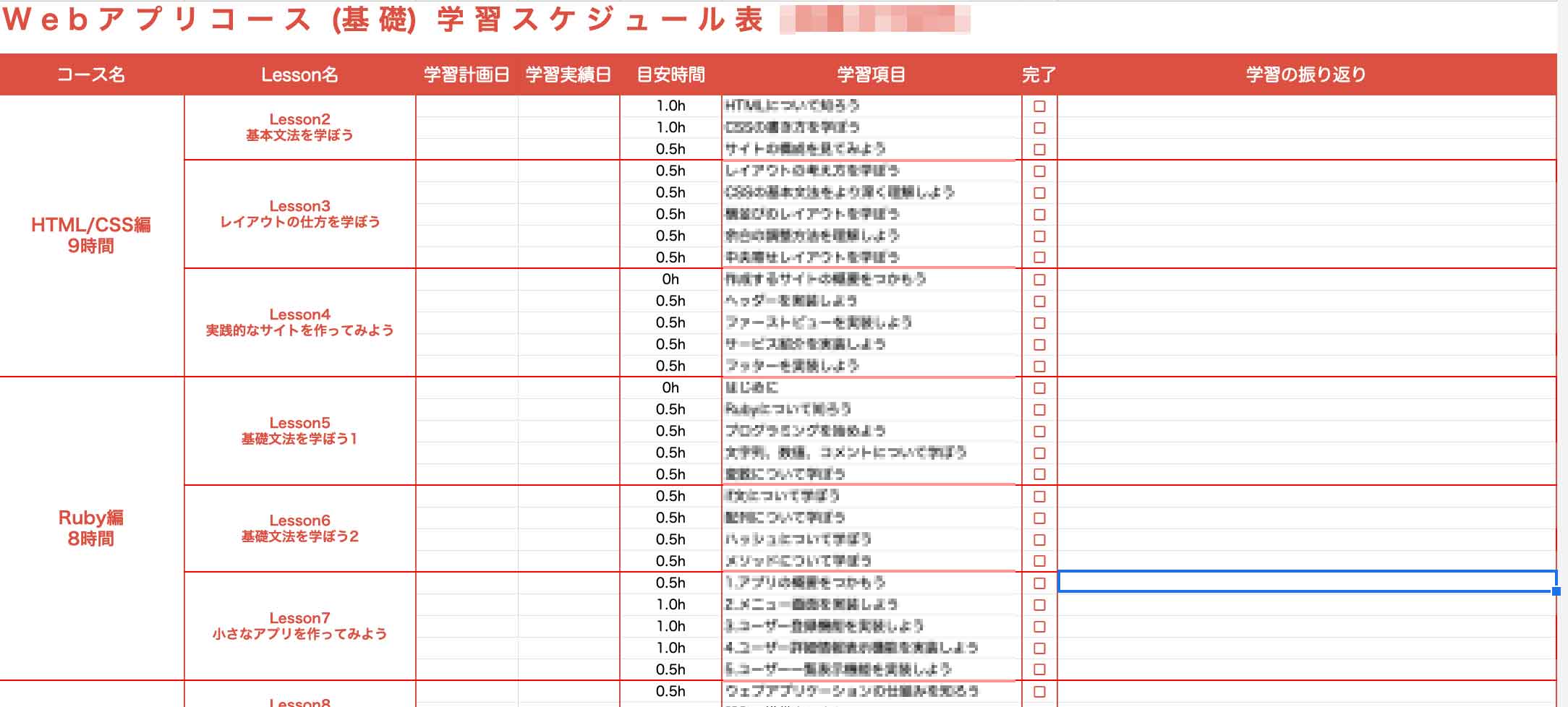Click 学習の振り返り cell in HTMLについて知ろう row

coord(1307,106)
